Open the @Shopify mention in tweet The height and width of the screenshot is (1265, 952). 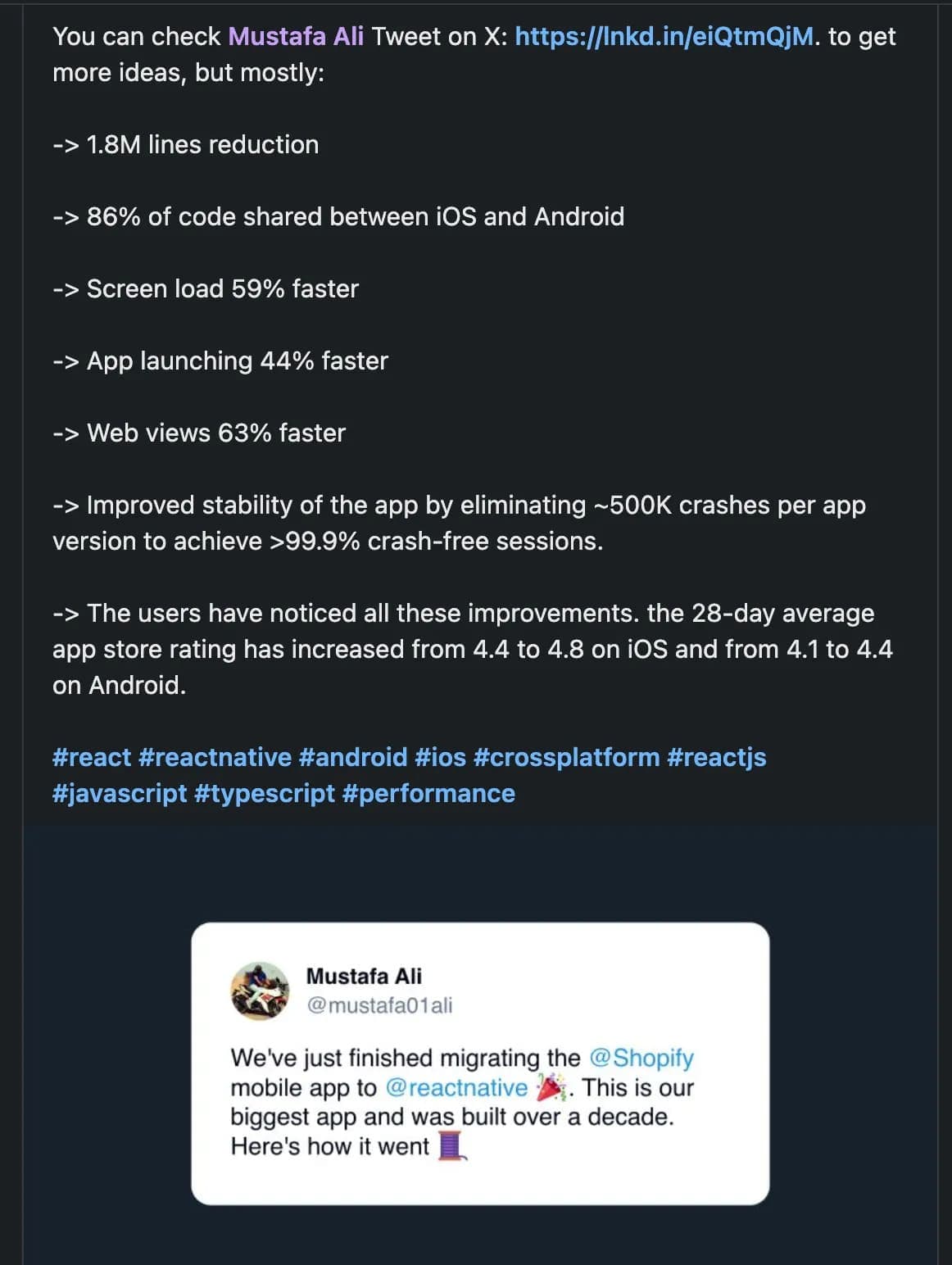tap(641, 1058)
